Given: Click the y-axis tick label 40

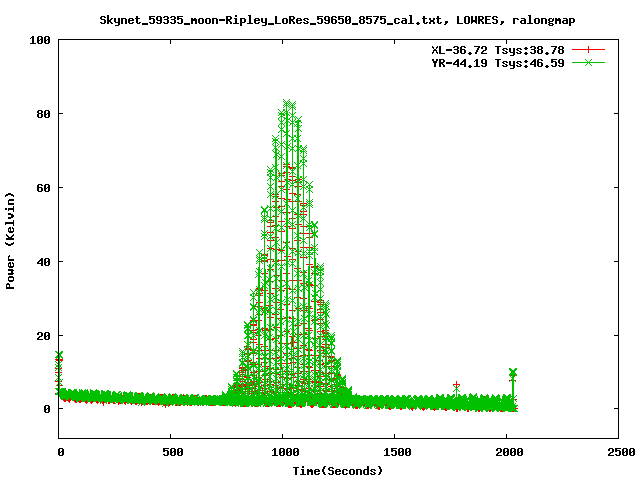Looking at the screenshot, I should (43, 262).
